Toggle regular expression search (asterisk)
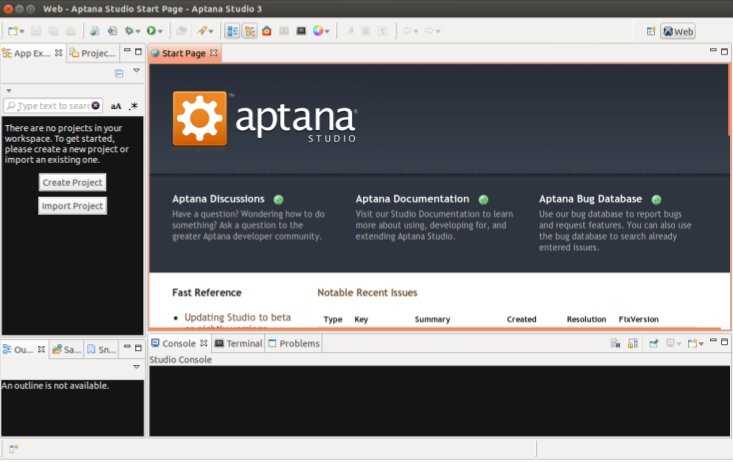The height and width of the screenshot is (462, 733). [x=134, y=106]
